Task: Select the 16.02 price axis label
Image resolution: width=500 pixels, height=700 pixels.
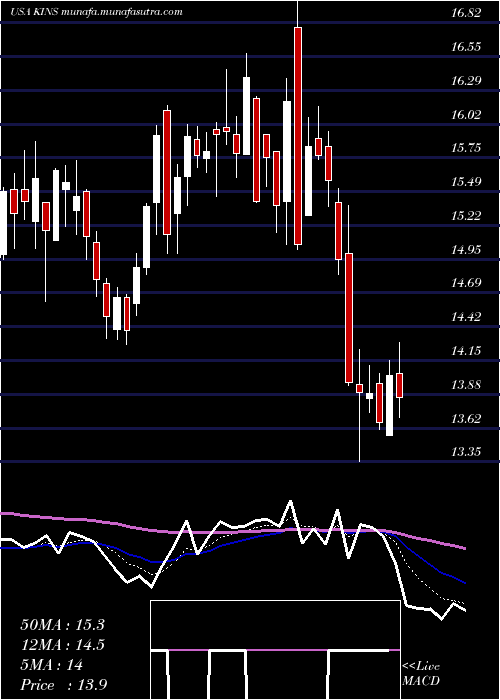Action: (x=466, y=115)
